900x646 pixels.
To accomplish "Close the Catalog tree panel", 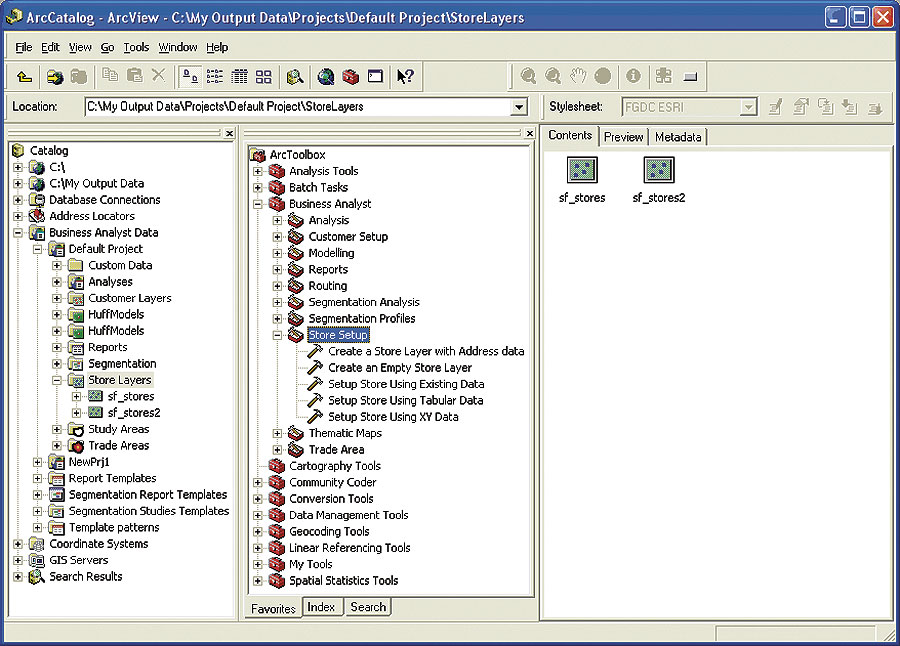I will [230, 133].
